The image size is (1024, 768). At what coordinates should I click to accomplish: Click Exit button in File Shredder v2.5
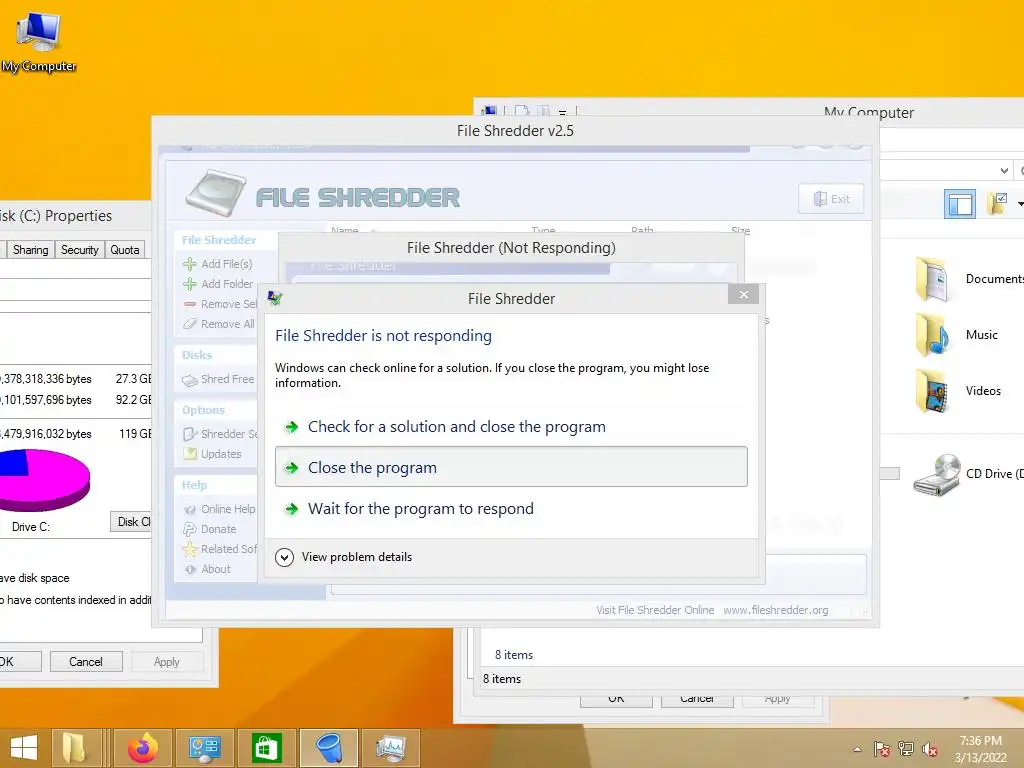[831, 199]
